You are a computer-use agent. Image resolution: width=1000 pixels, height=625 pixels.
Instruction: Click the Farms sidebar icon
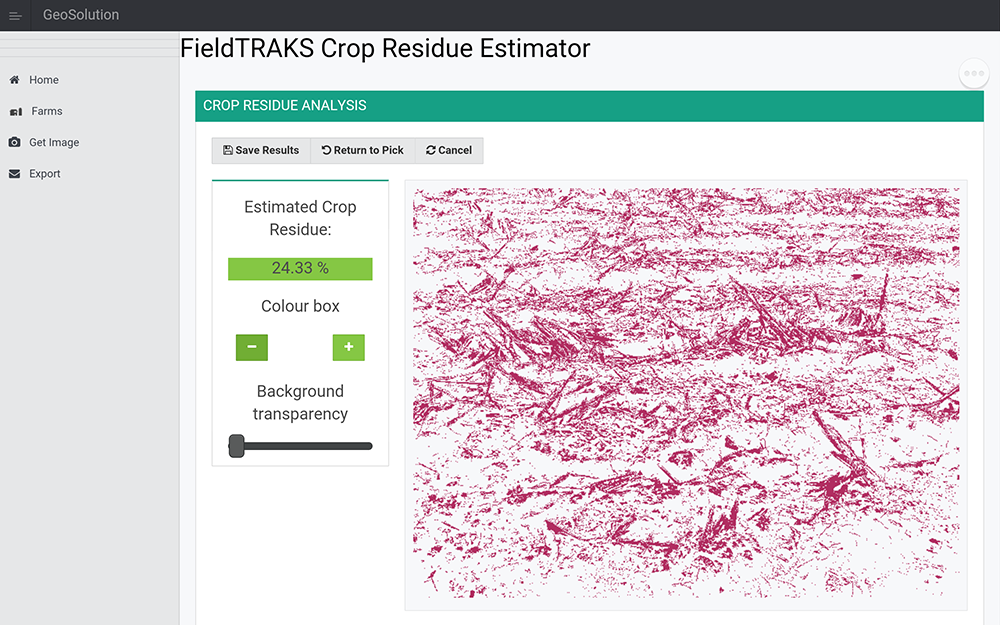(x=15, y=112)
